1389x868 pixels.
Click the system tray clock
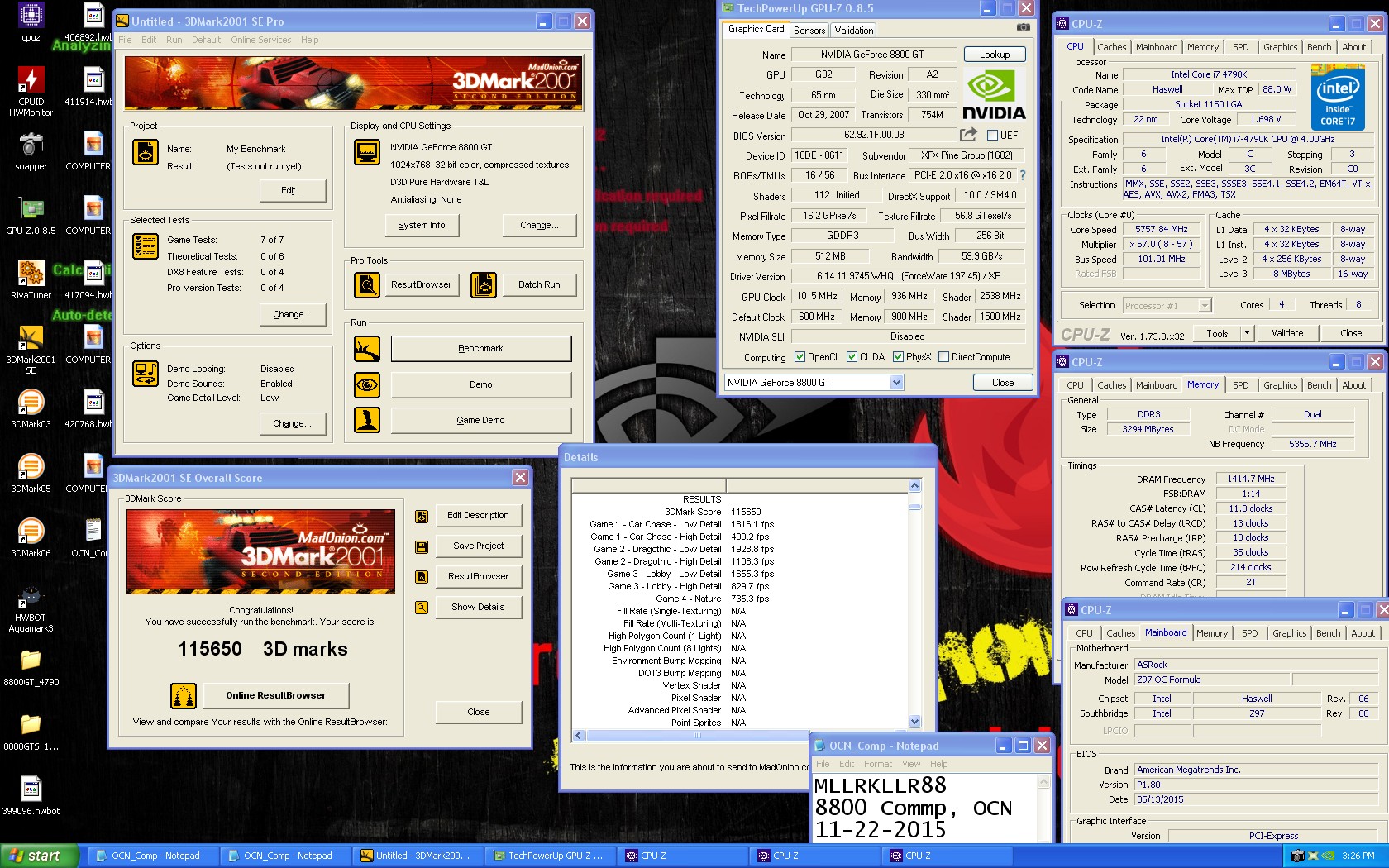1358,856
